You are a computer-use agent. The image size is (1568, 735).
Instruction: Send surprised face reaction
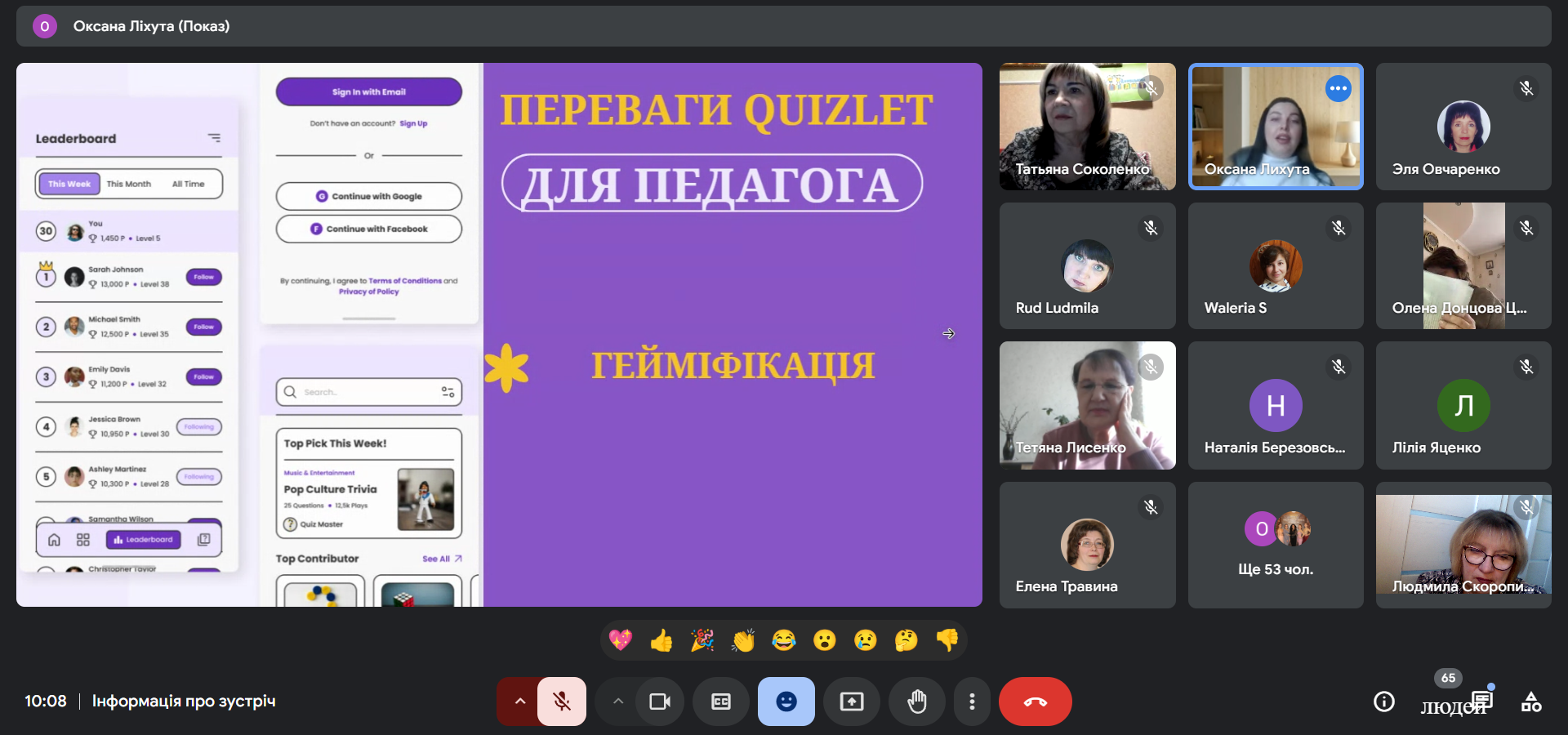(x=825, y=640)
